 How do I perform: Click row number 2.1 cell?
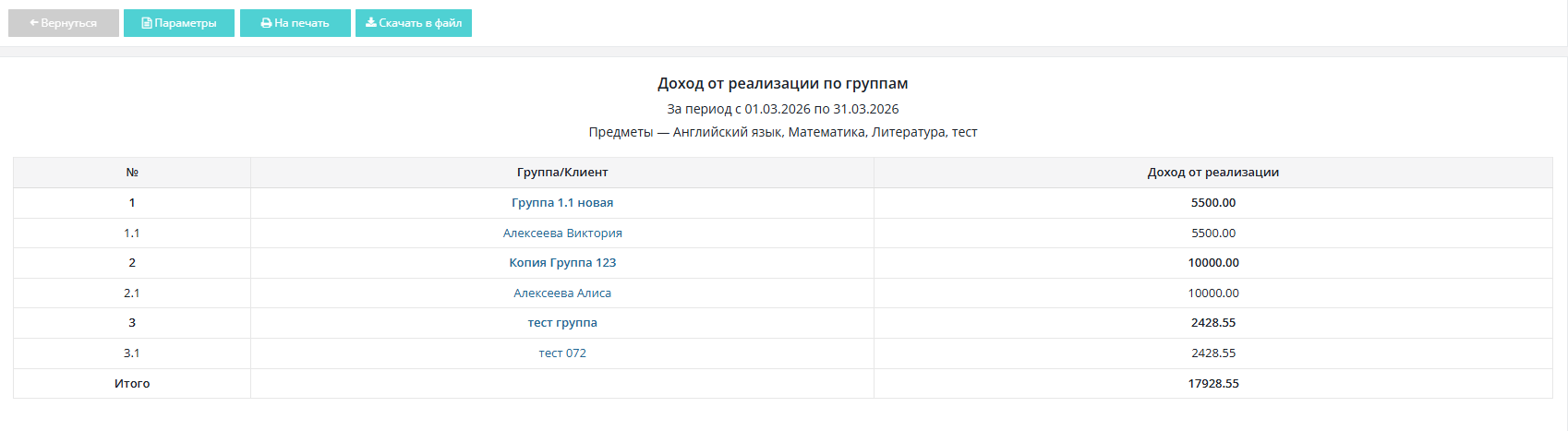click(x=132, y=293)
